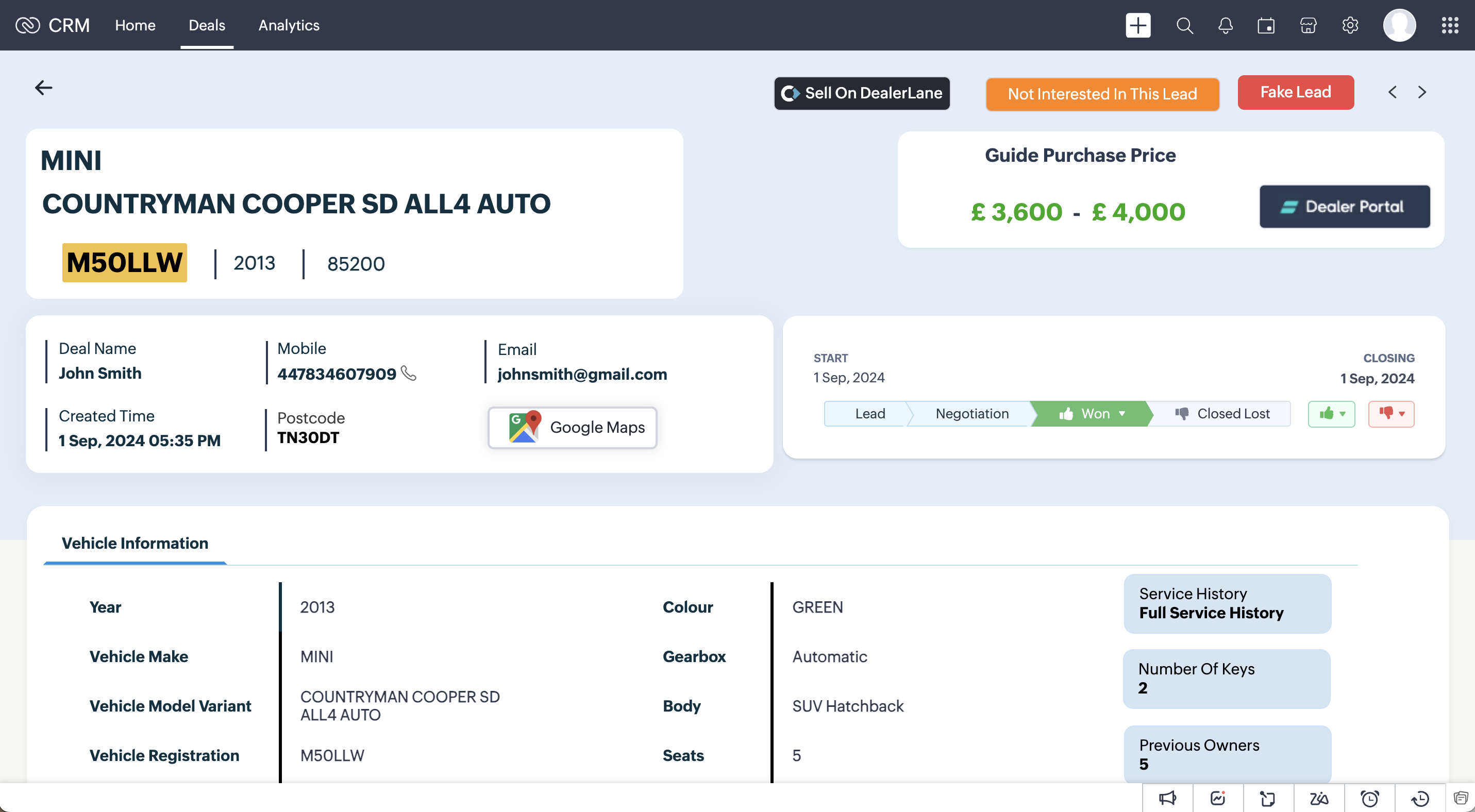The width and height of the screenshot is (1475, 812).
Task: Click the yellow M50LLW number plate badge
Action: [124, 263]
